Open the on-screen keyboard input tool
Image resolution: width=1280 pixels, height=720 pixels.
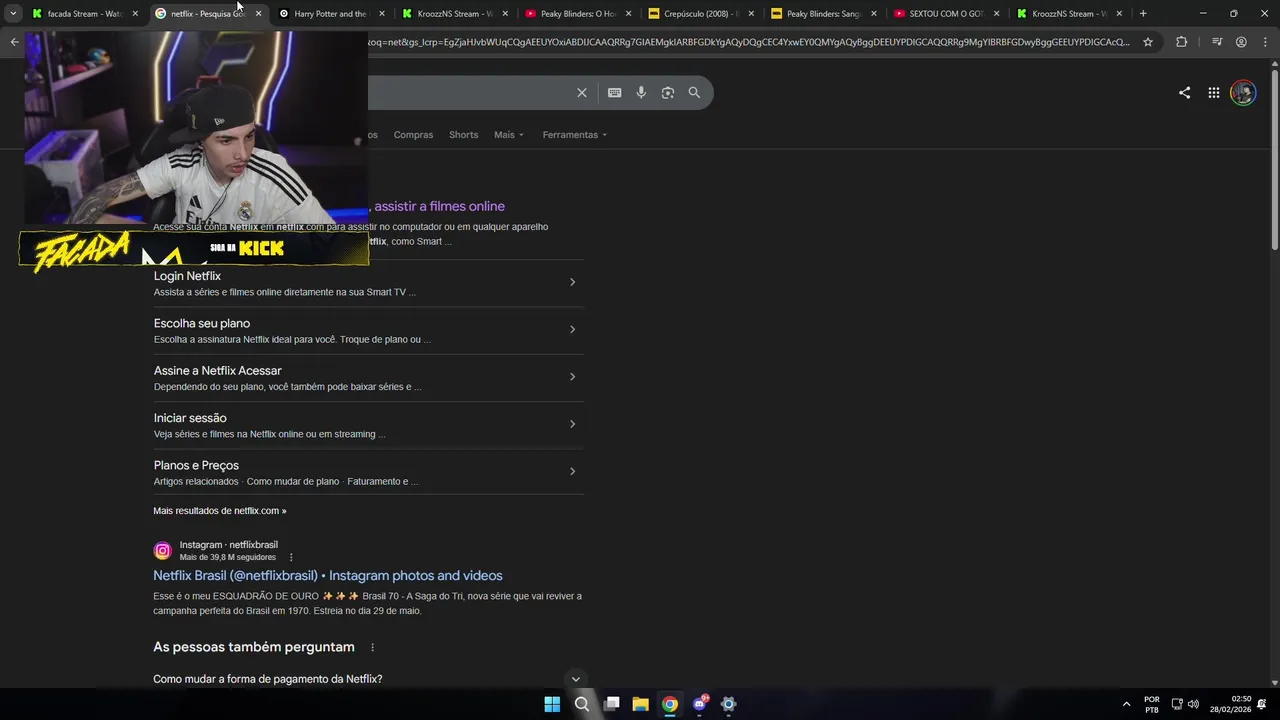tap(614, 93)
